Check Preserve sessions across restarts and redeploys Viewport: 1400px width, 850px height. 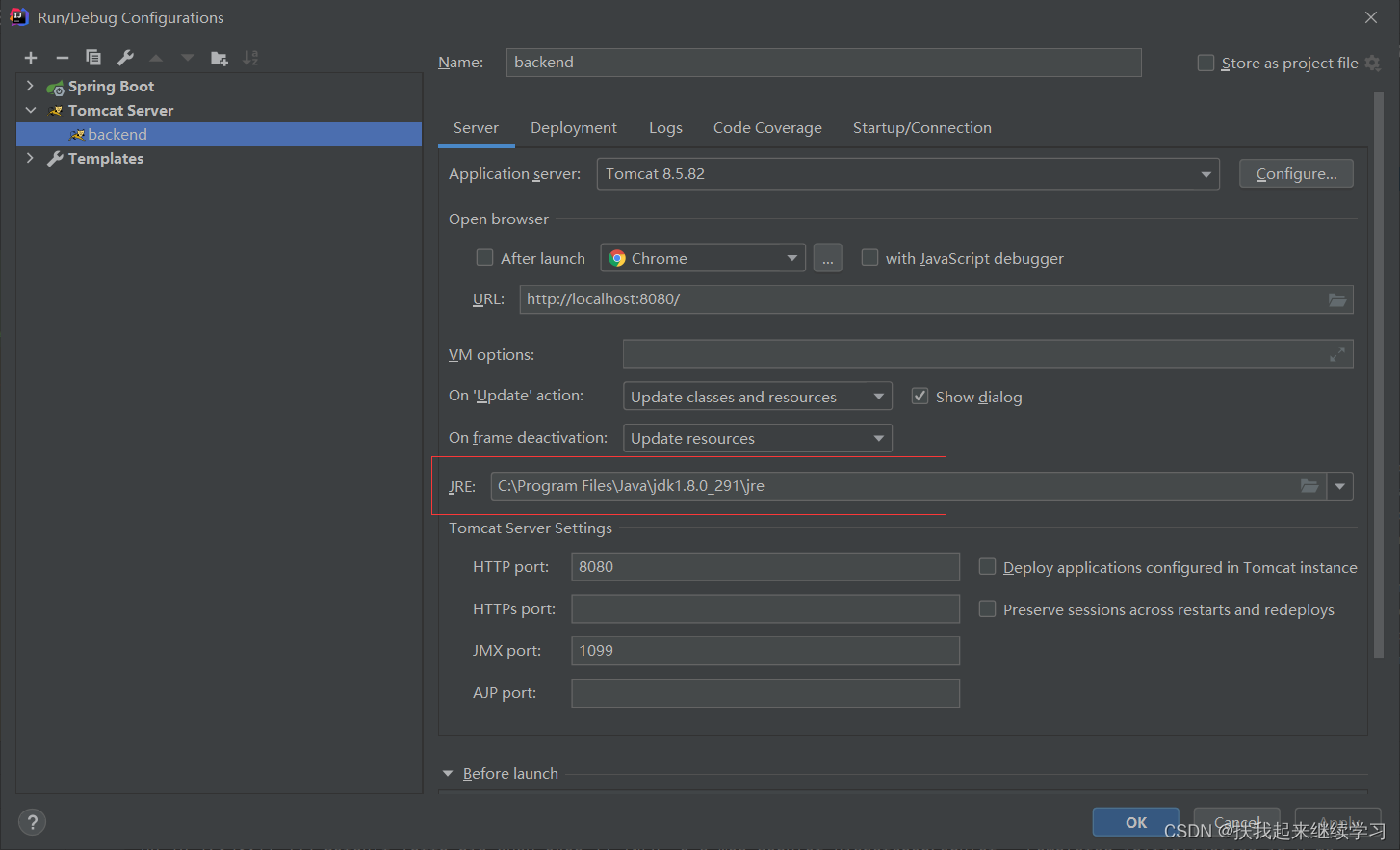pos(987,608)
